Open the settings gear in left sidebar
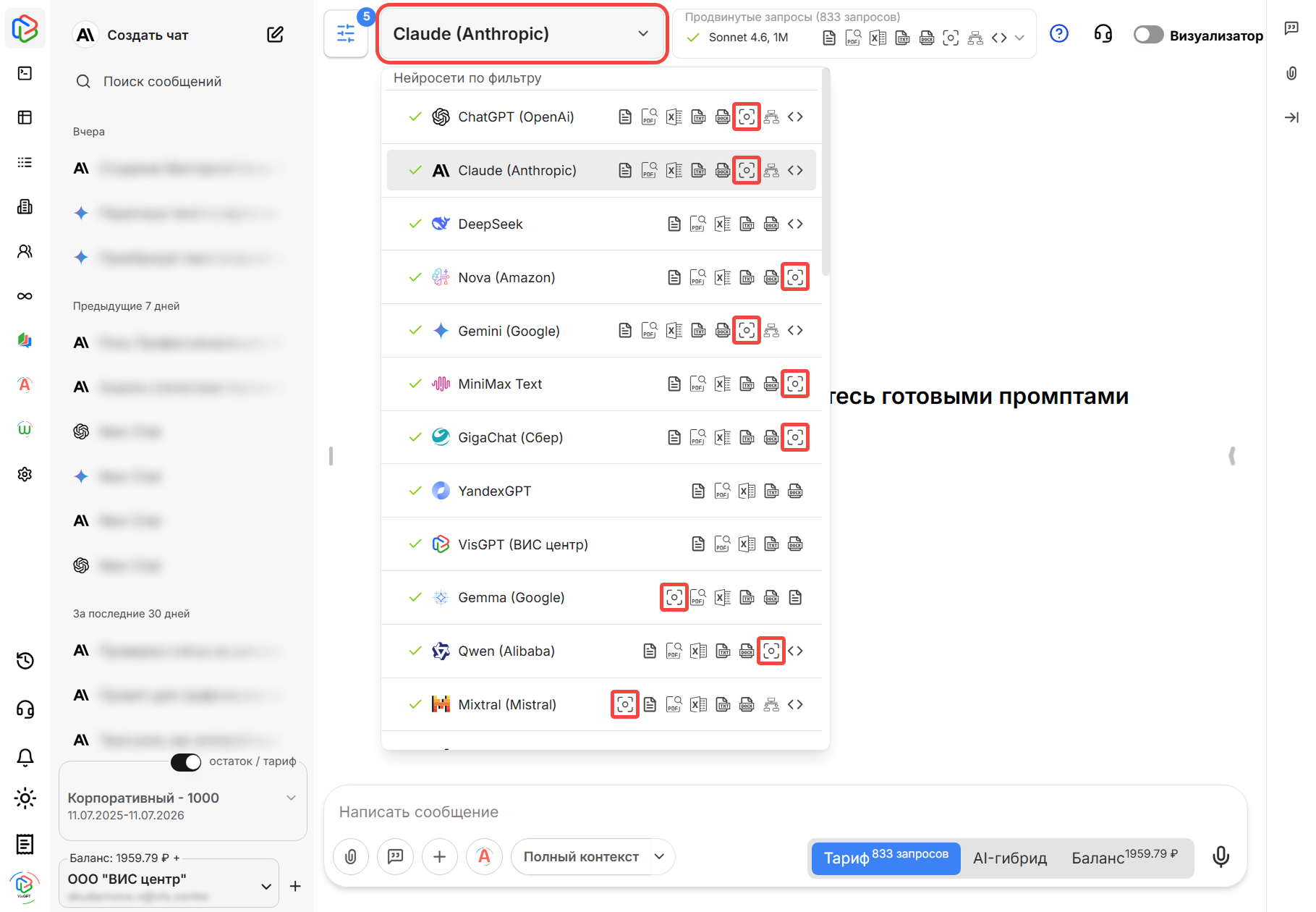Viewport: 1316px width, 912px height. (25, 474)
